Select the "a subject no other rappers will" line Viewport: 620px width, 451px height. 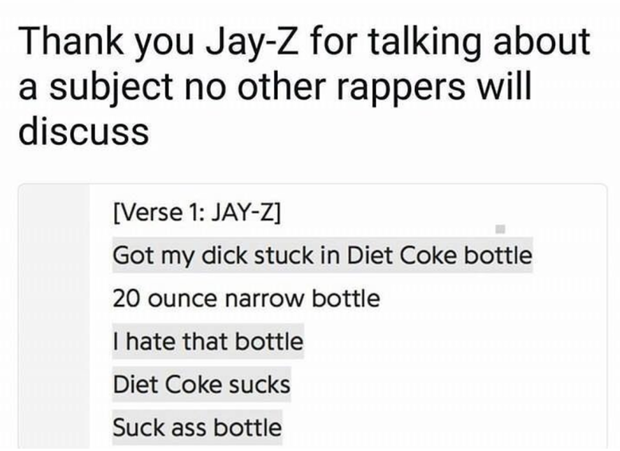(275, 88)
